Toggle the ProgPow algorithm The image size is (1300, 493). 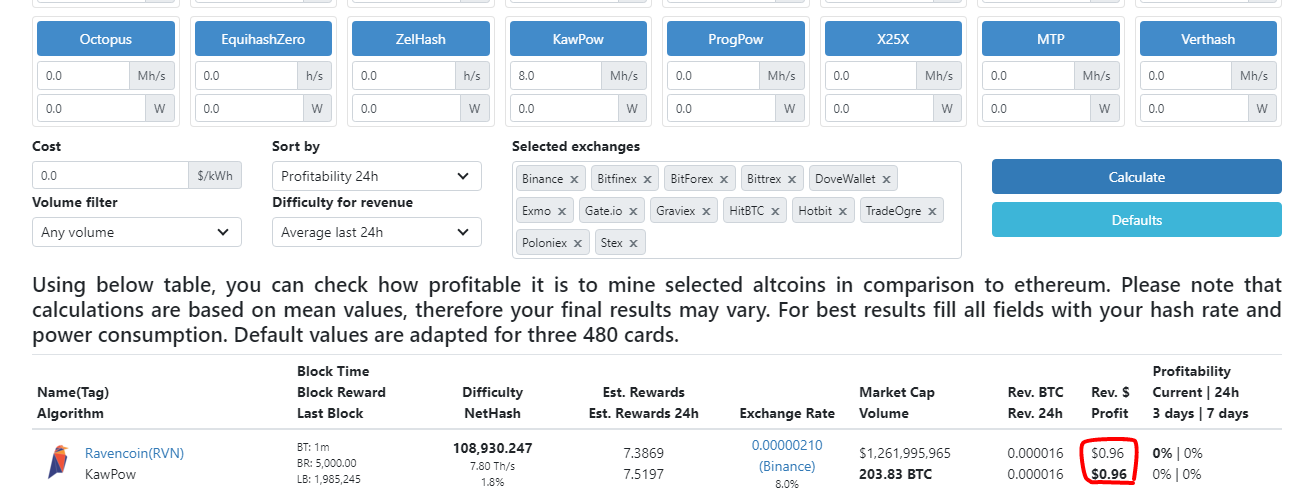click(x=736, y=40)
